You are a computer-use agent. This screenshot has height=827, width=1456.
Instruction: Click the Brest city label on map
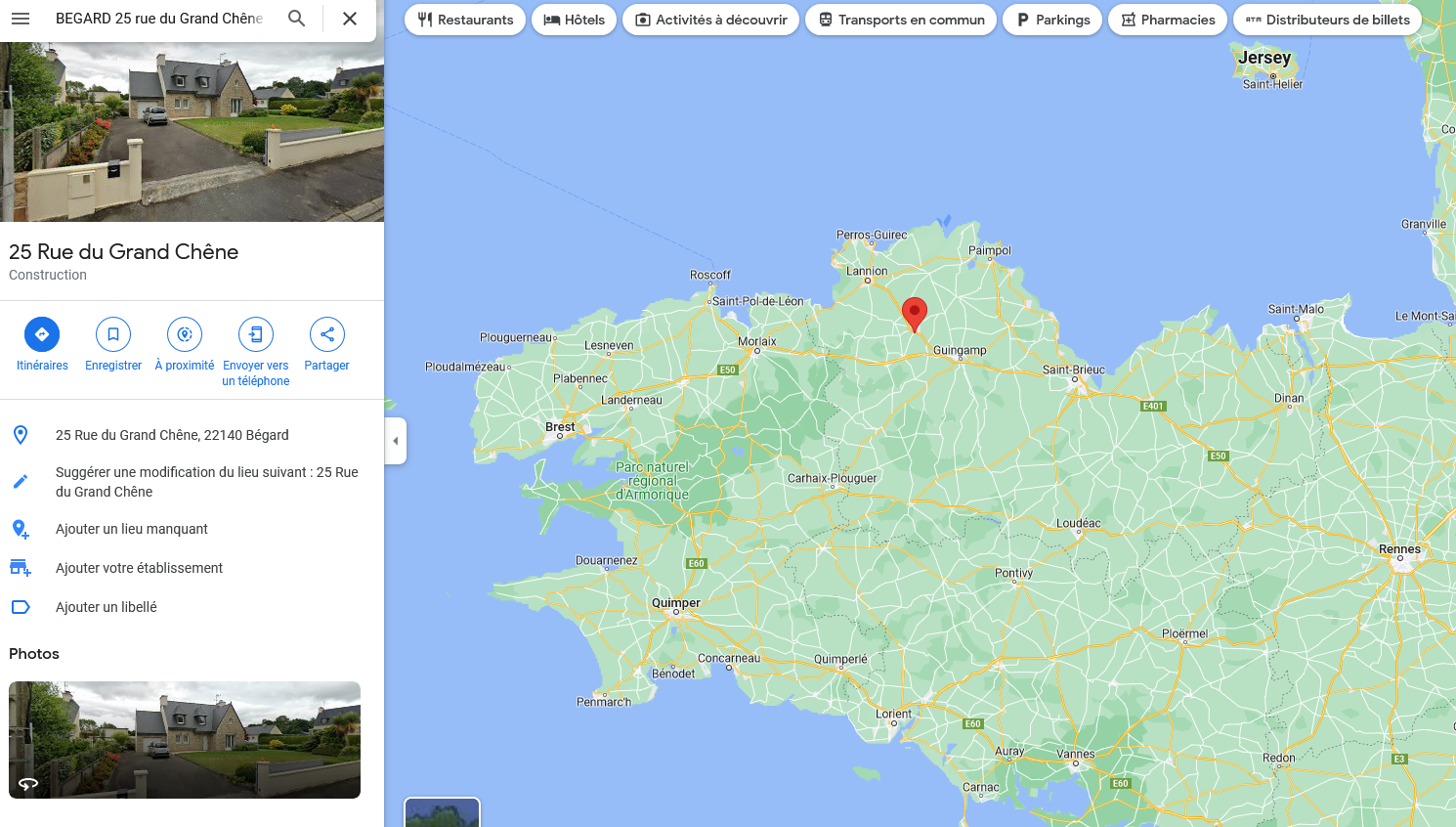560,427
